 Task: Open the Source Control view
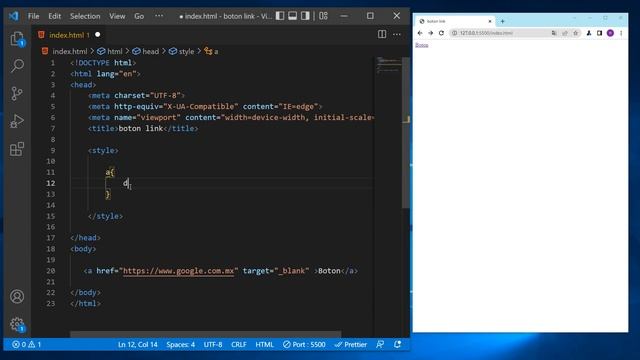[x=17, y=93]
